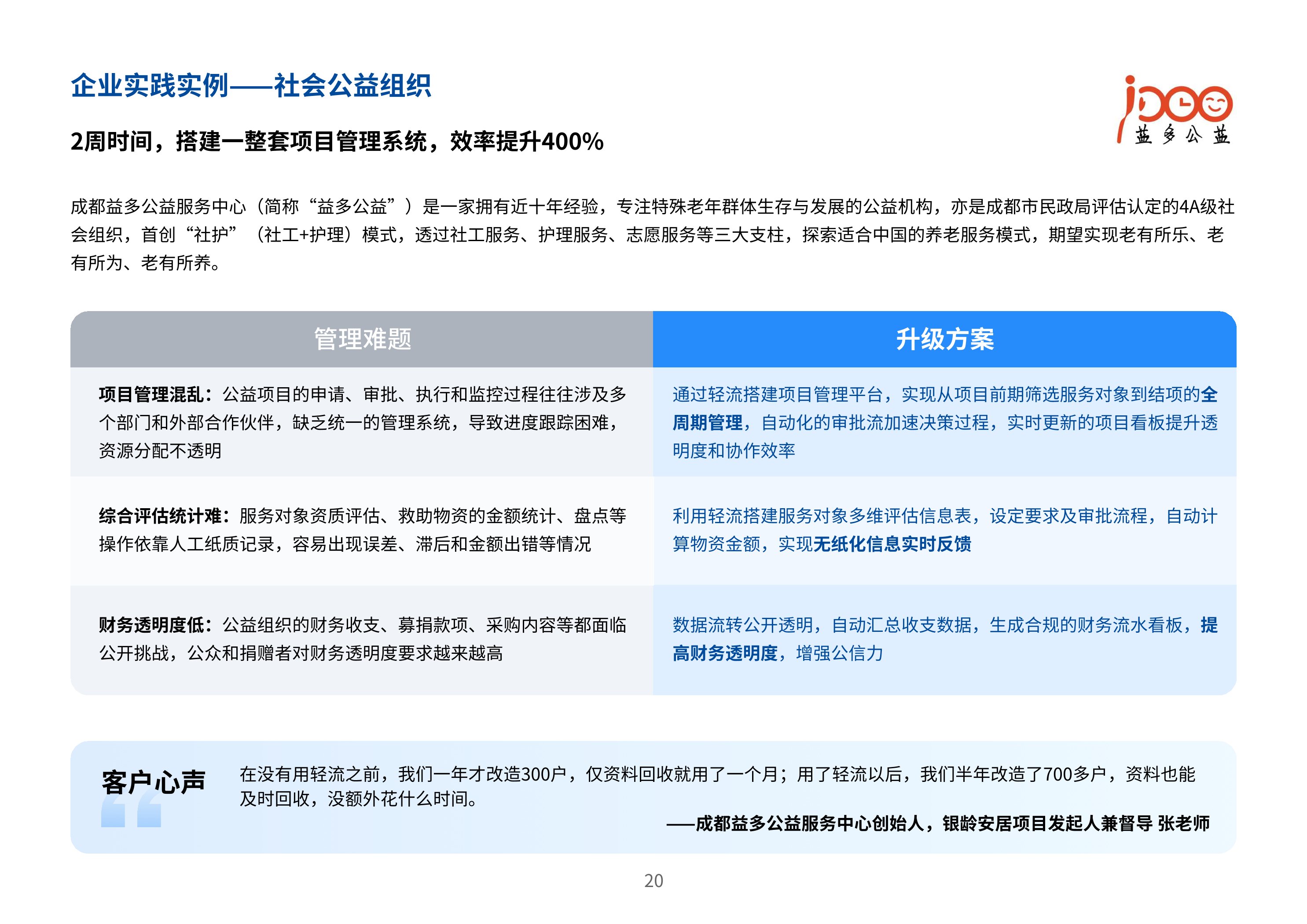This screenshot has width=1307, height=924.
Task: Click the line starting 公开挑战，公众和捐赠者
Action: (x=301, y=653)
